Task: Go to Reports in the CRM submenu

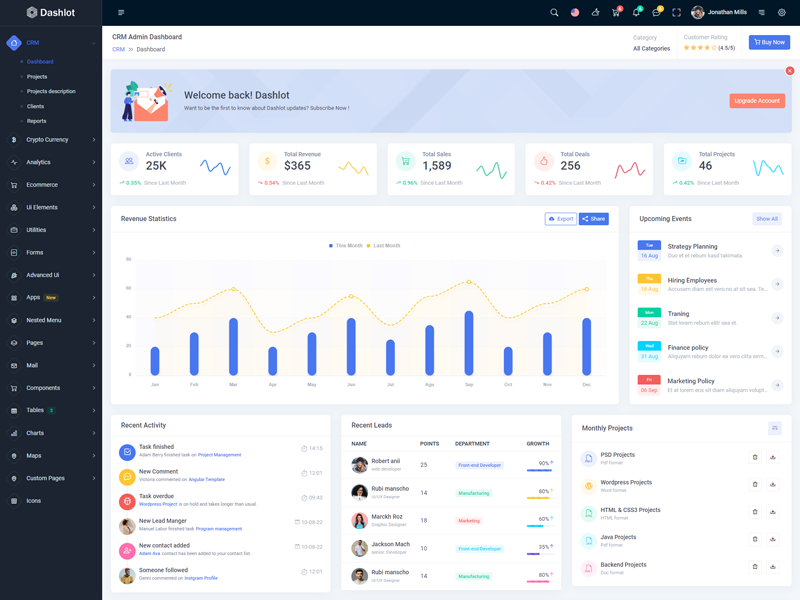Action: (x=37, y=121)
